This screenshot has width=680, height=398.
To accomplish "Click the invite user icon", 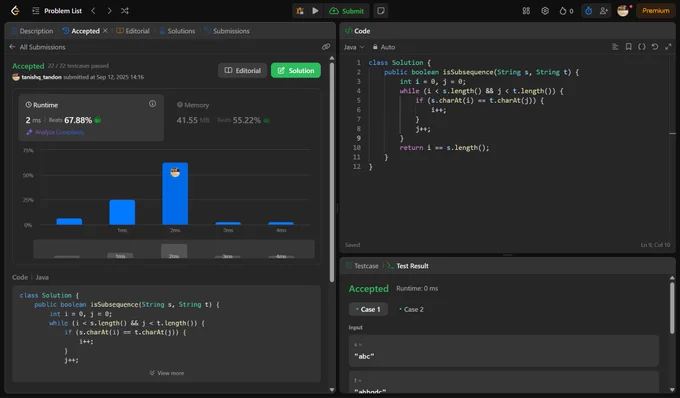I will tap(603, 11).
